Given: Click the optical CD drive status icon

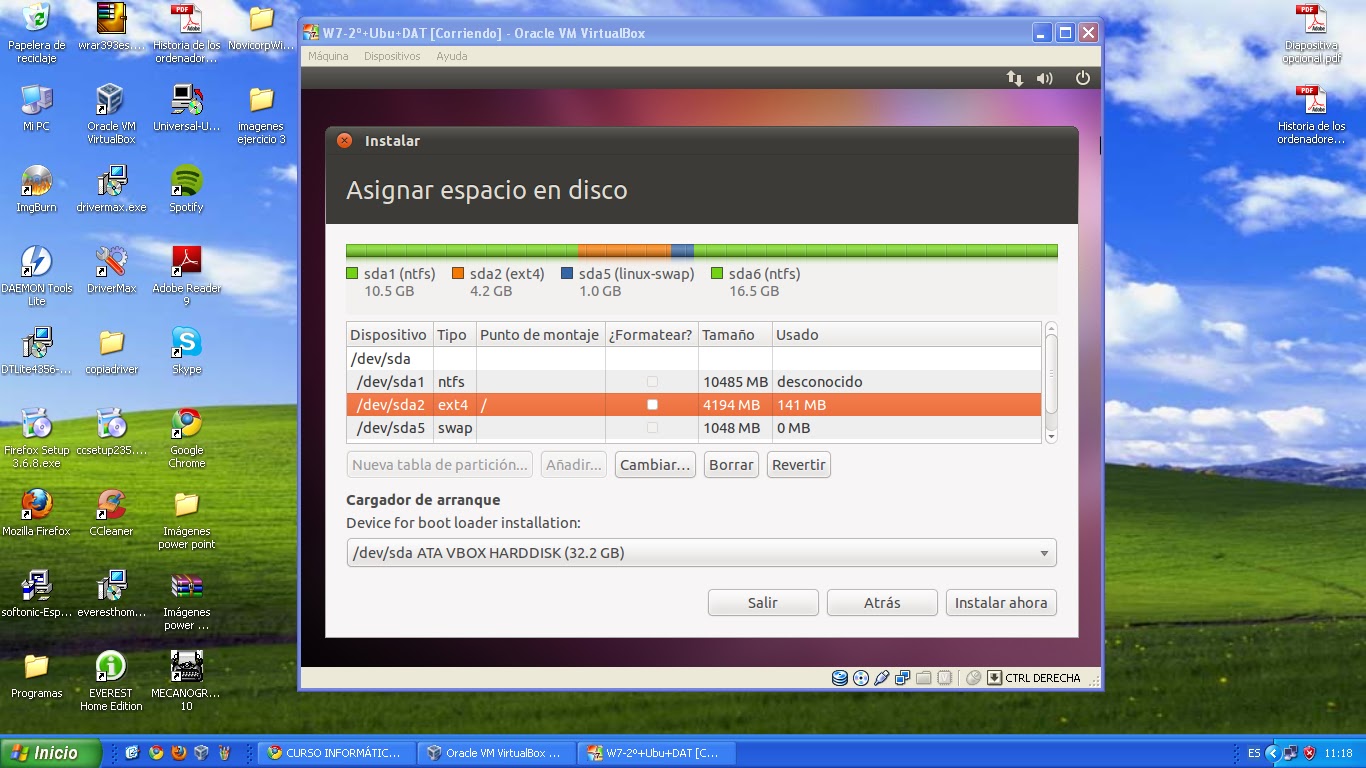Looking at the screenshot, I should click(x=860, y=678).
